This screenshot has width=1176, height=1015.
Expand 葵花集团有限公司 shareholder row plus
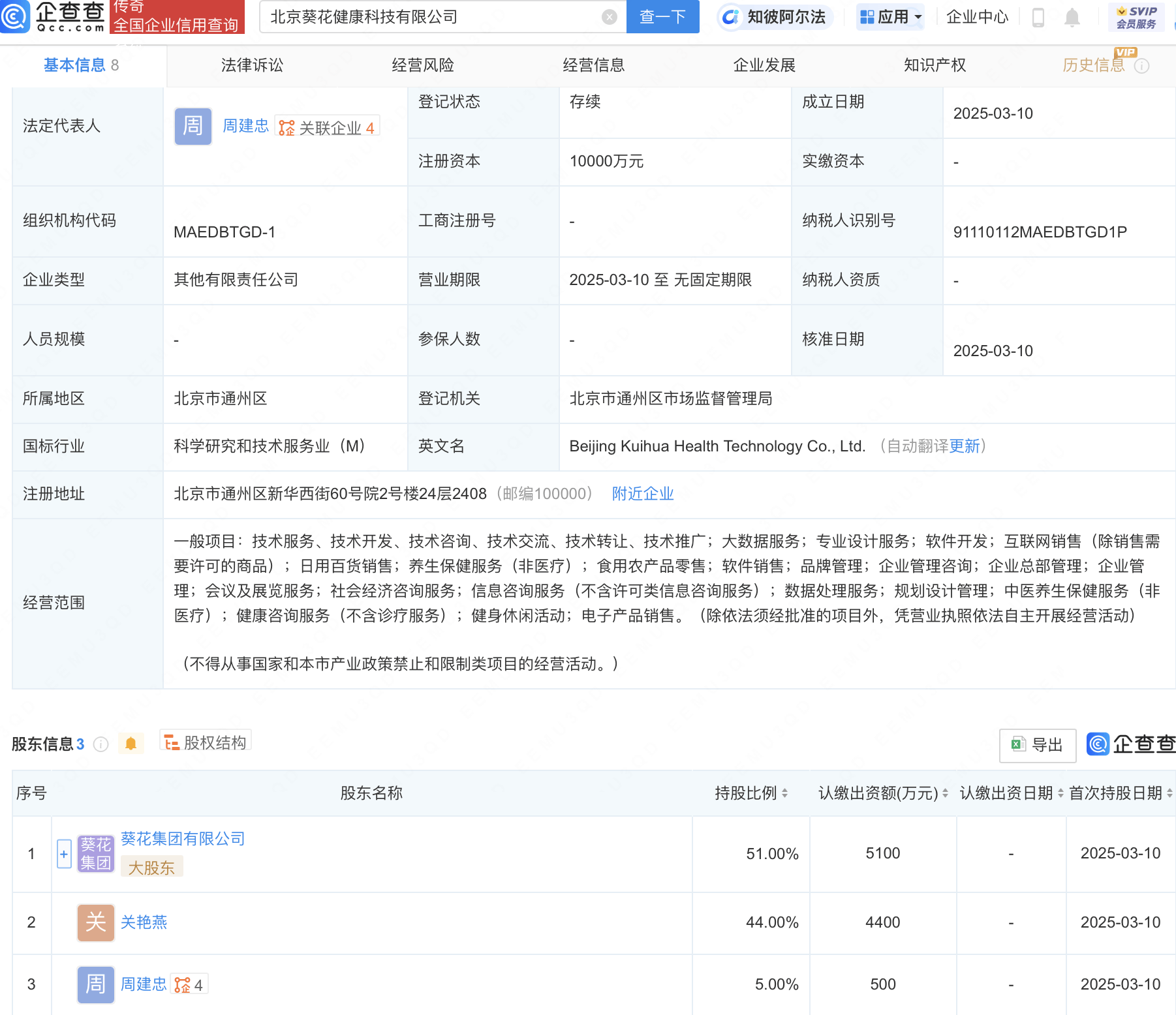click(64, 853)
